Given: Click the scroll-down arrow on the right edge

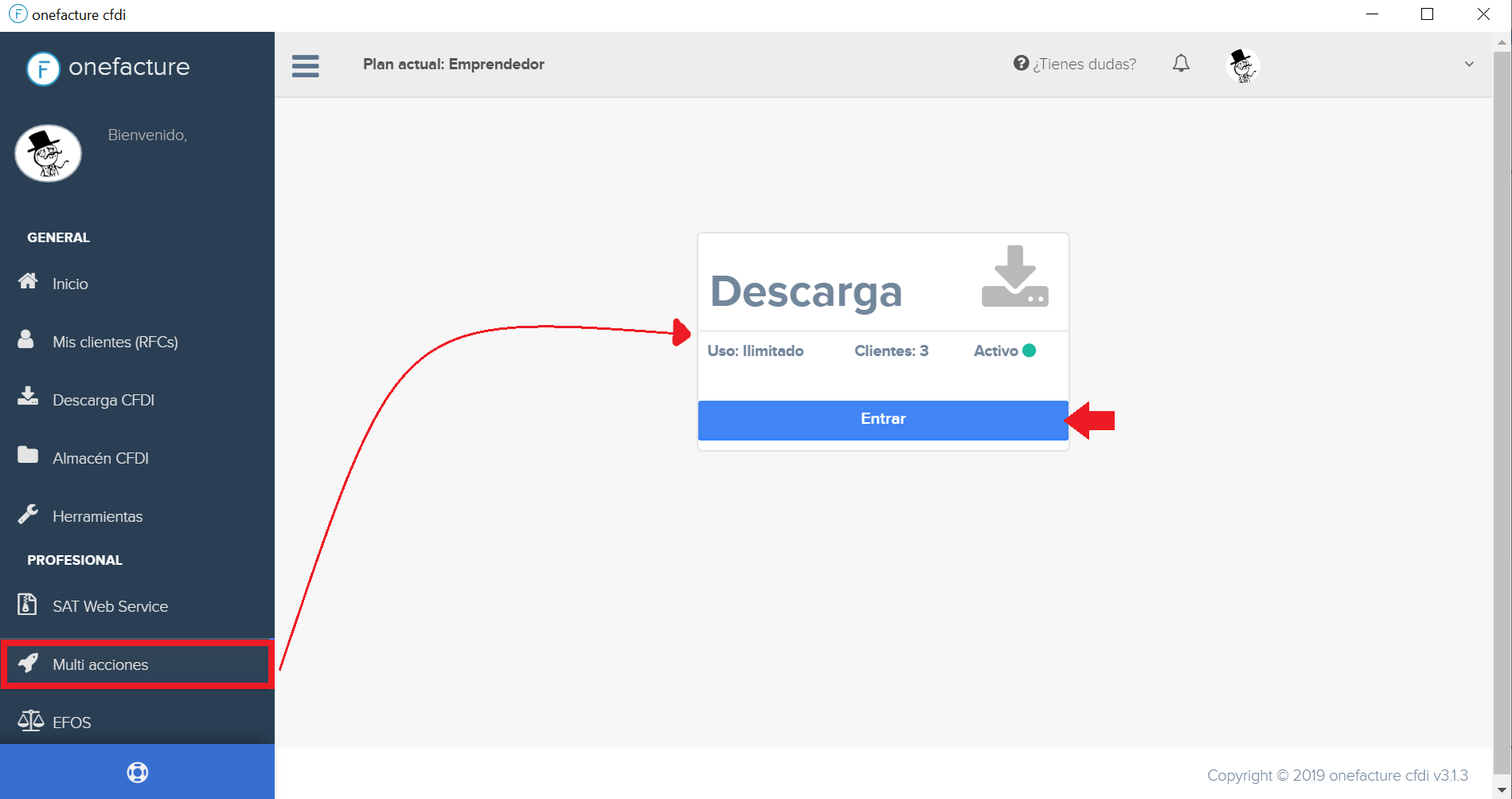Looking at the screenshot, I should (x=1503, y=789).
